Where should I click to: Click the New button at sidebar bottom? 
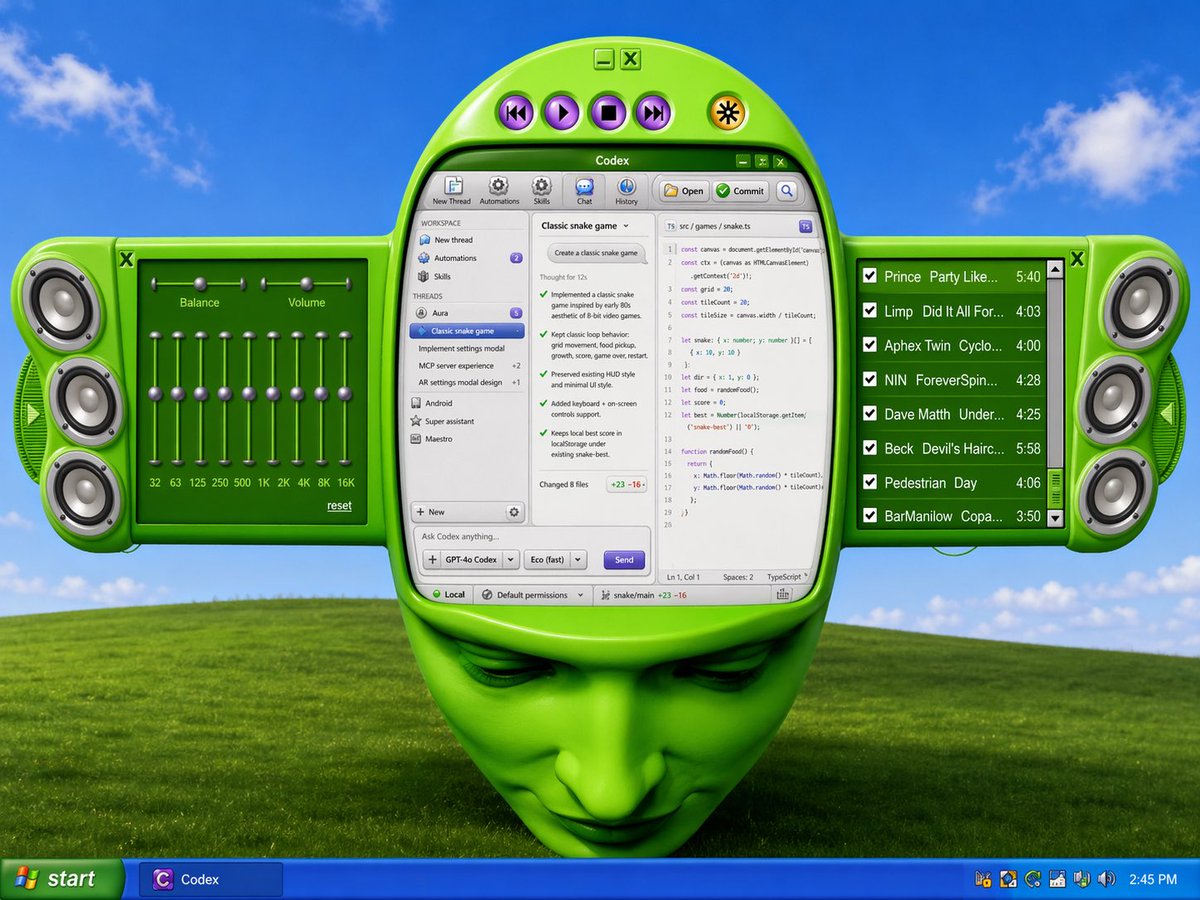tap(458, 512)
